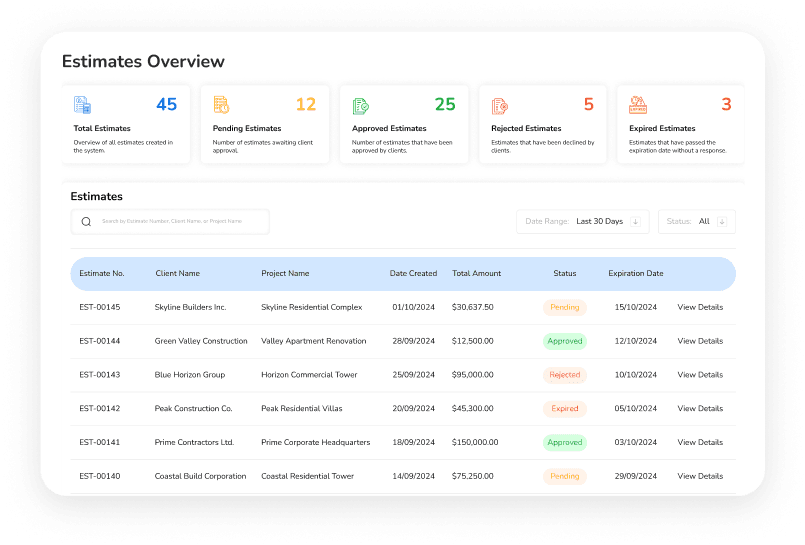Click the Pending Estimates document icon

221,105
